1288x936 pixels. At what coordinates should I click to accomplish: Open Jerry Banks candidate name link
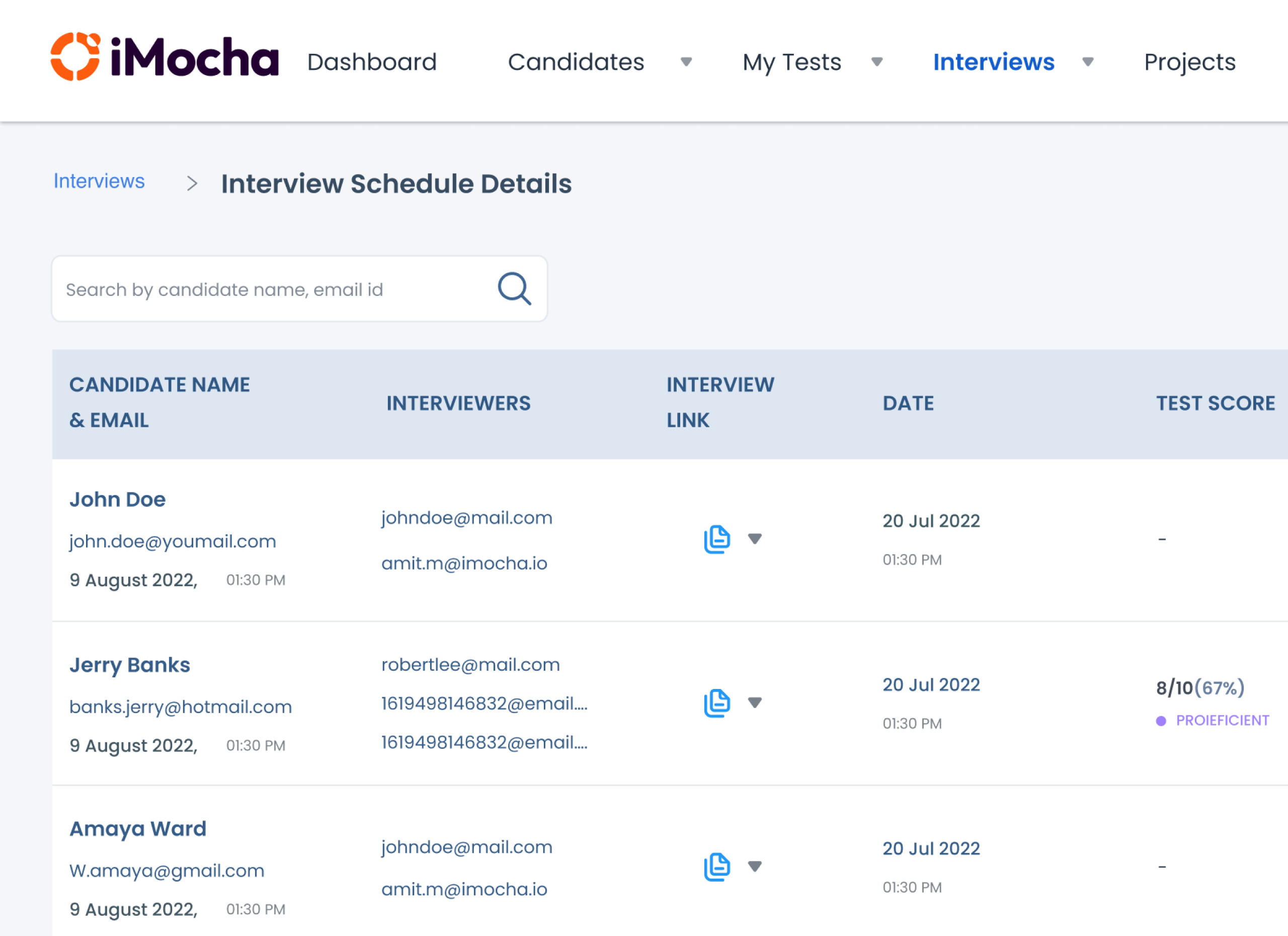(129, 665)
